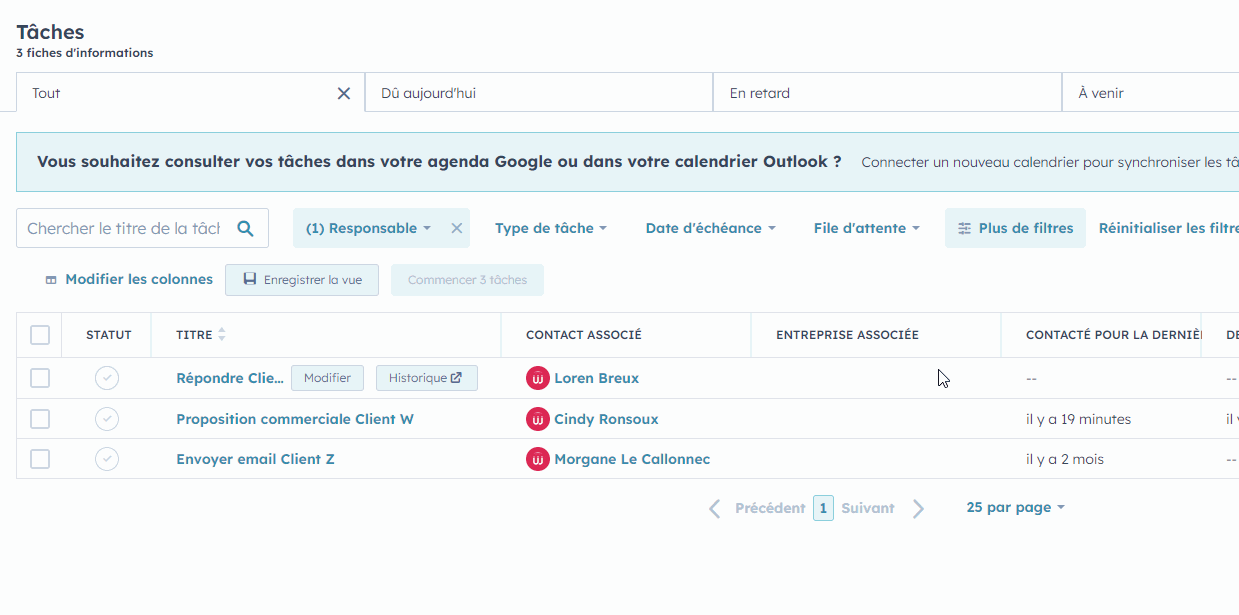This screenshot has height=615, width=1239.
Task: Open column settings via Modifier les colonnes icon
Action: pyautogui.click(x=50, y=279)
